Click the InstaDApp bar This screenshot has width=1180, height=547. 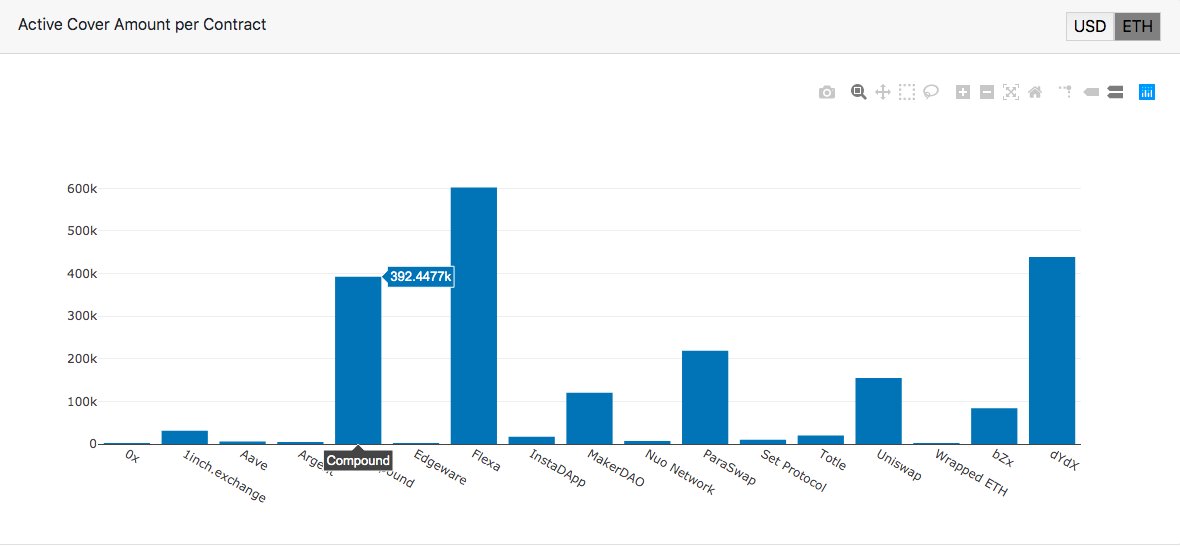531,440
